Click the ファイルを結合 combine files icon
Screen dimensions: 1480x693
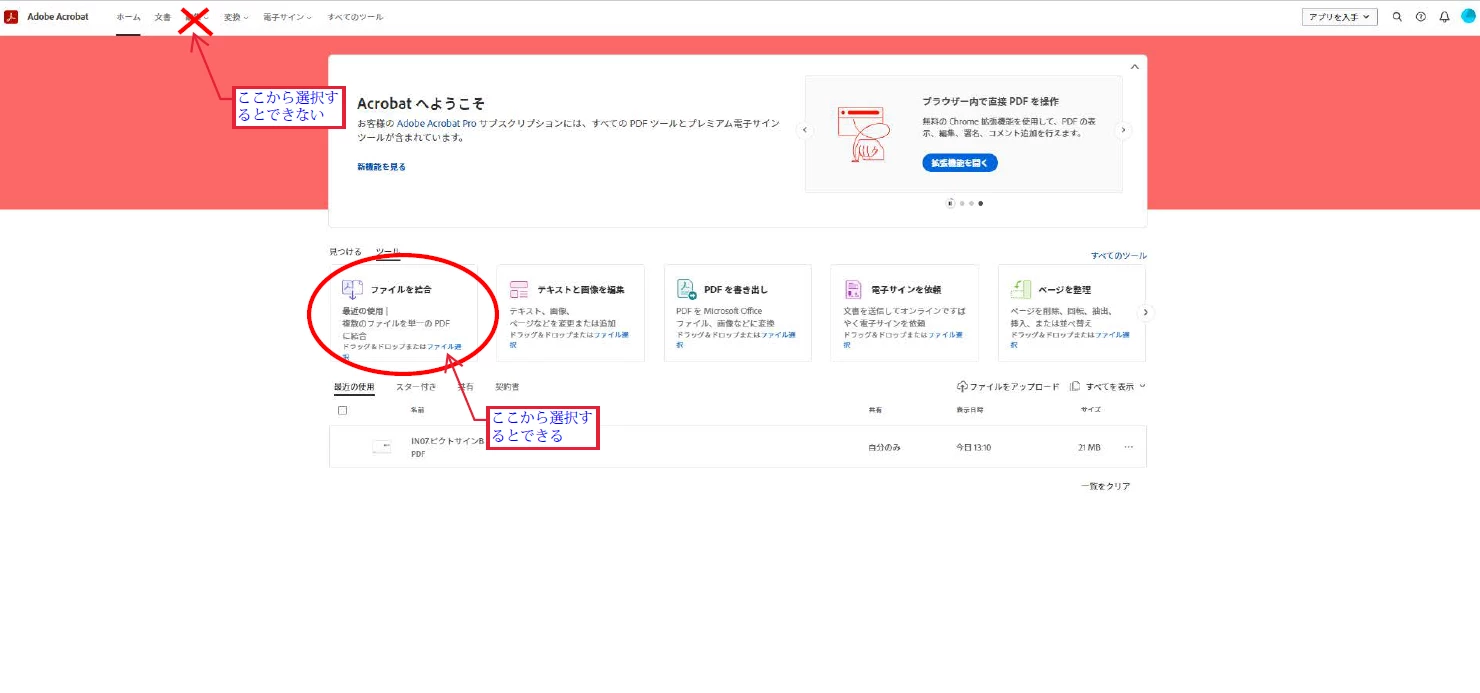351,289
